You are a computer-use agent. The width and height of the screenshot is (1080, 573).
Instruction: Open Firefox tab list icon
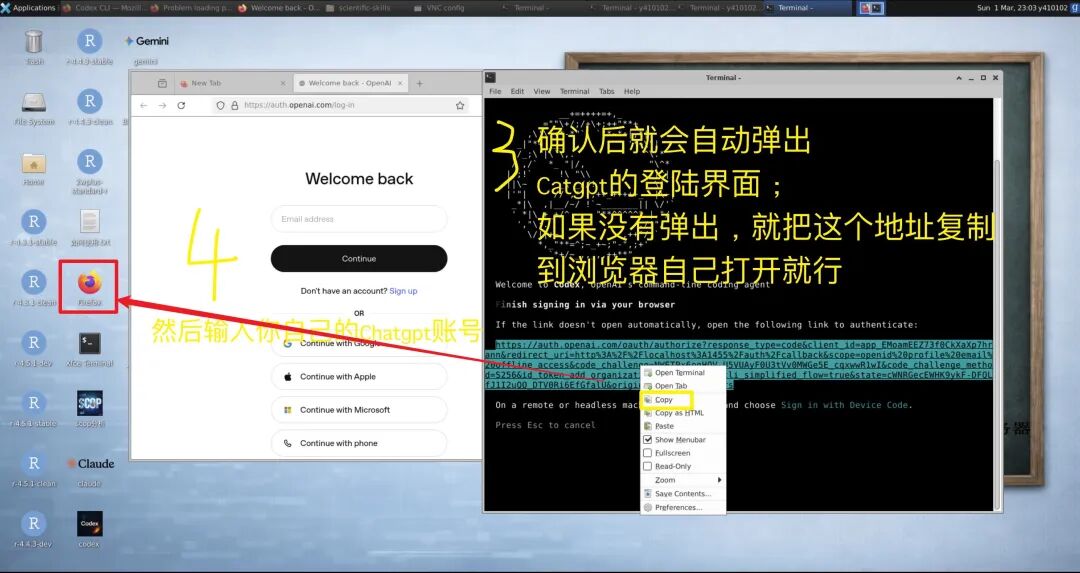point(162,83)
